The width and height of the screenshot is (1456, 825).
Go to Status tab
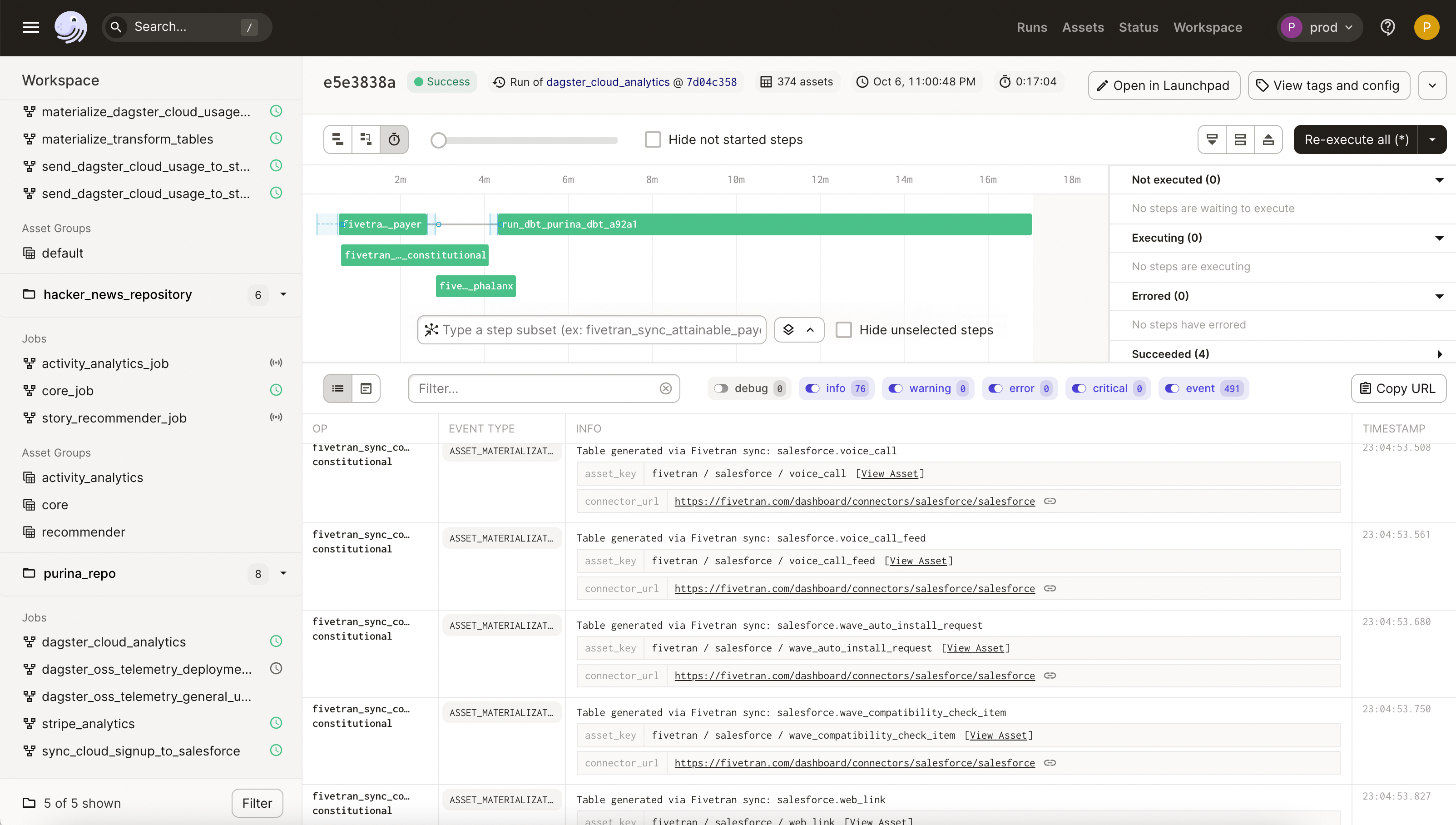[x=1138, y=27]
